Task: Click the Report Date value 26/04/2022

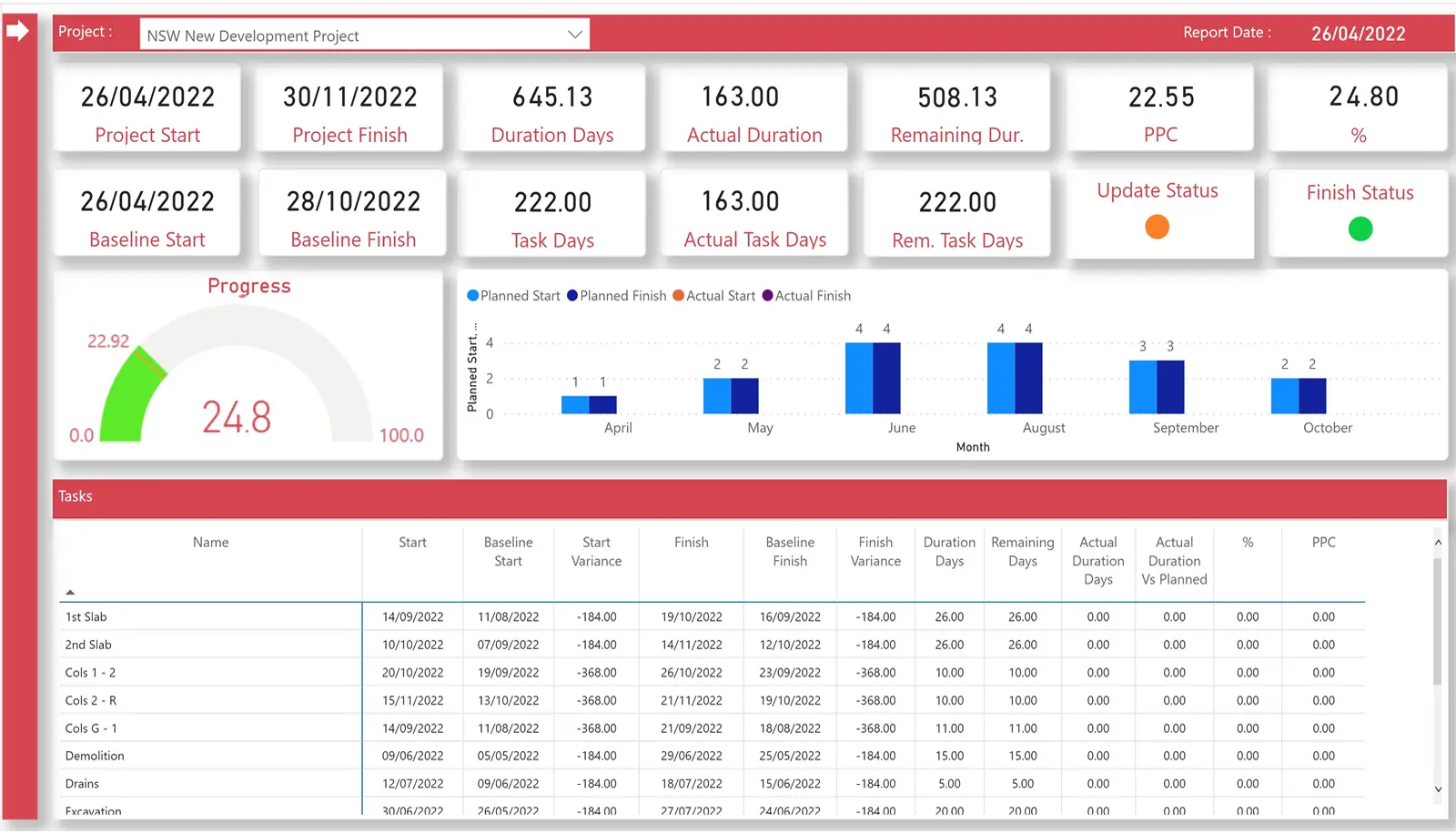Action: click(x=1358, y=34)
